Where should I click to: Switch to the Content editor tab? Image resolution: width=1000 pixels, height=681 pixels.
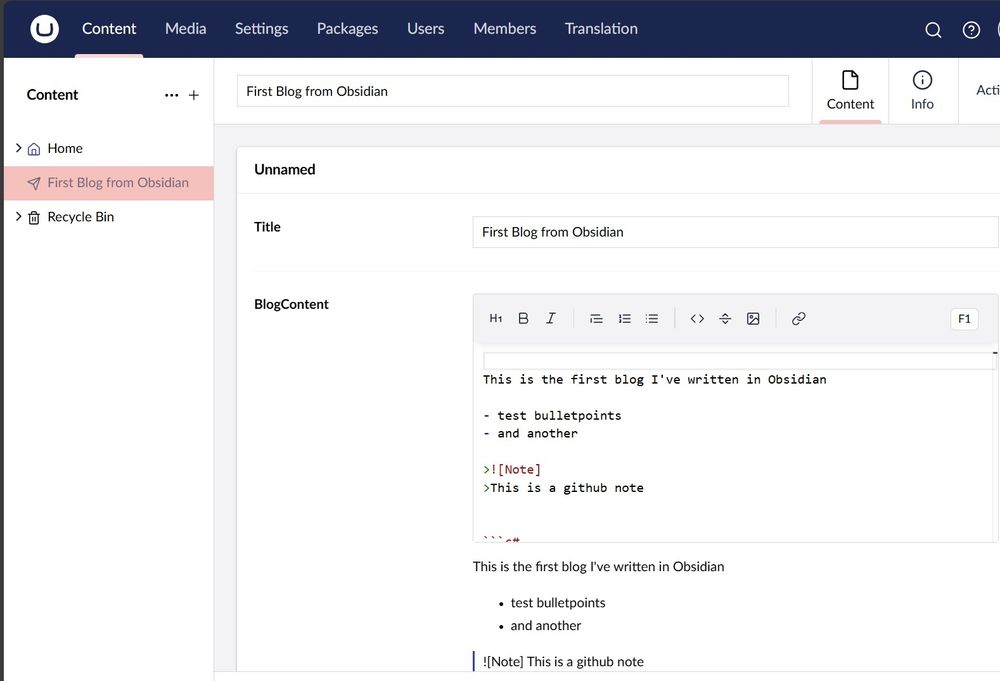pos(850,91)
